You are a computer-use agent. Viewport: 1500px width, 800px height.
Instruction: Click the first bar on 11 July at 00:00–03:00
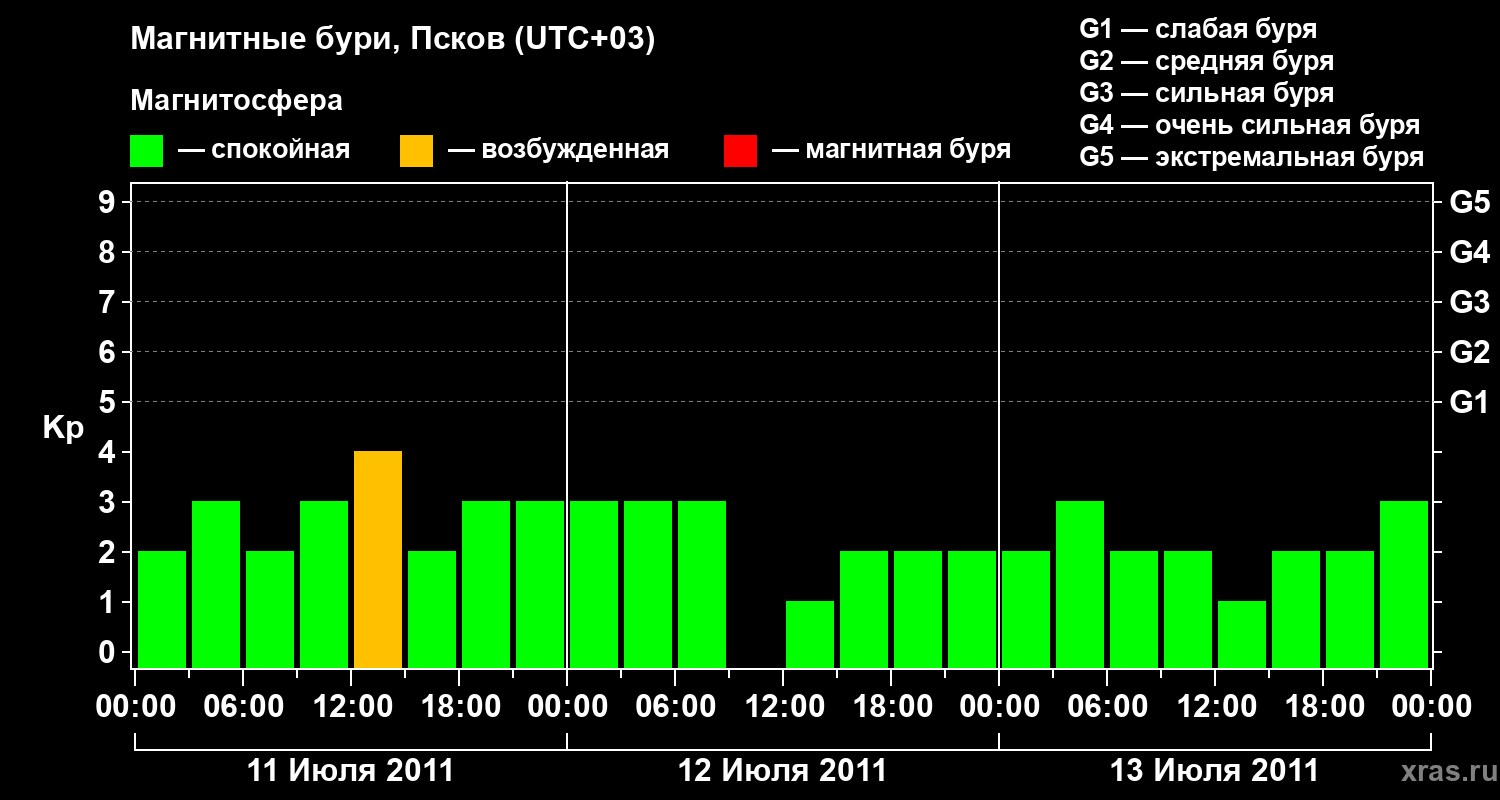tap(162, 610)
